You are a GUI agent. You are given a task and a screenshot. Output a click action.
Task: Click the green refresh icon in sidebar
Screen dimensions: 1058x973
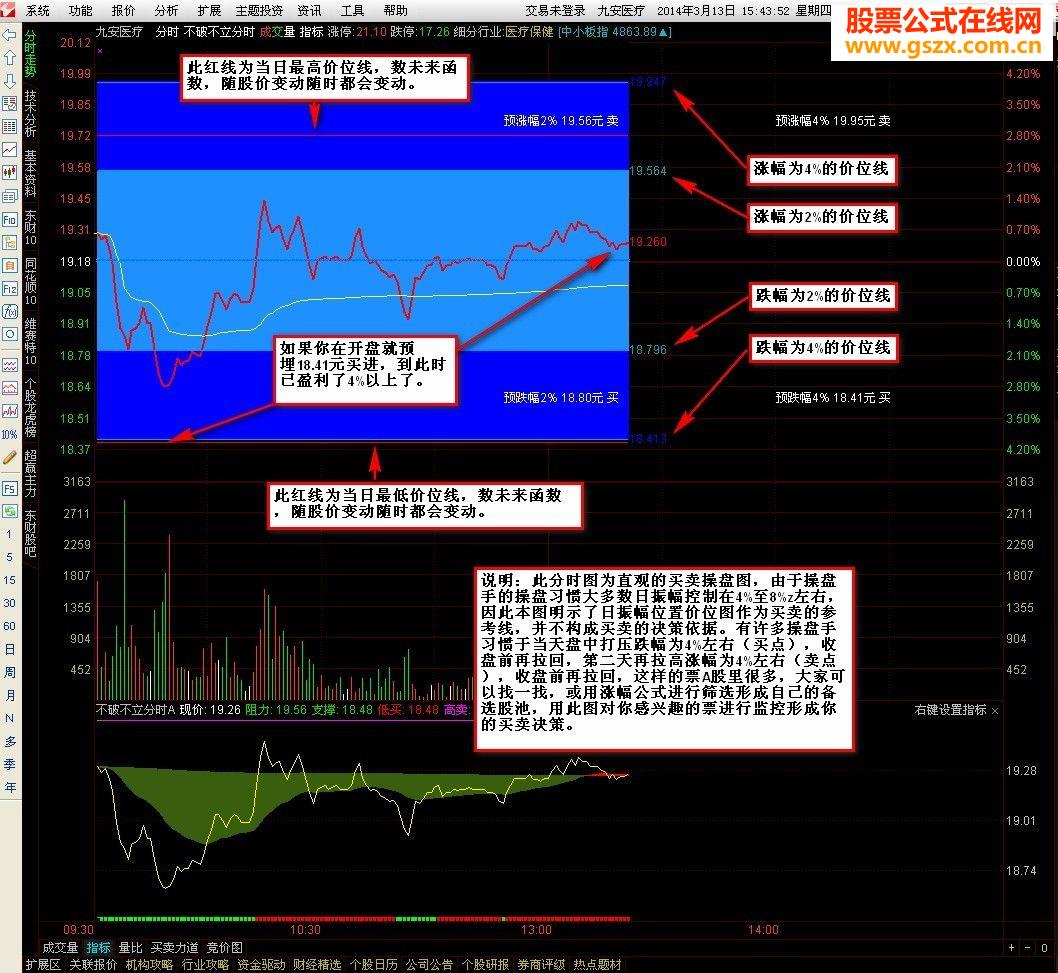click(x=9, y=511)
